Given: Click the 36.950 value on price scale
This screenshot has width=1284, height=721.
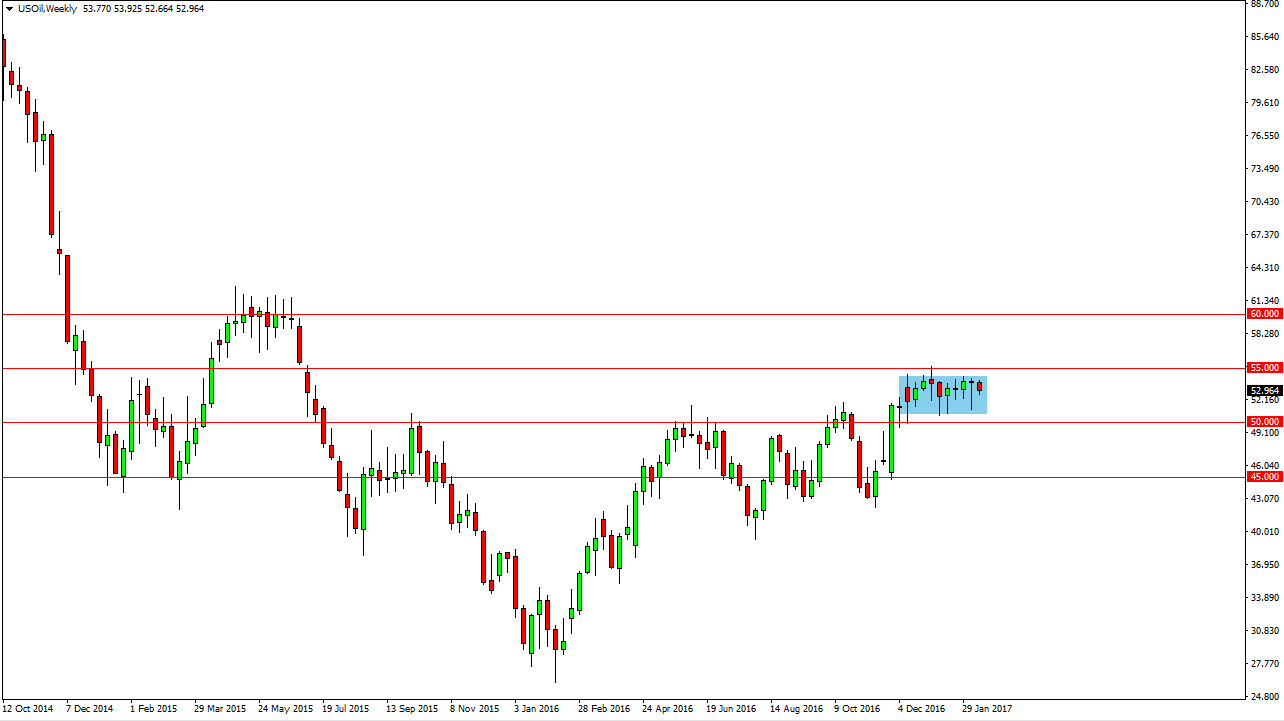Looking at the screenshot, I should [x=1264, y=565].
